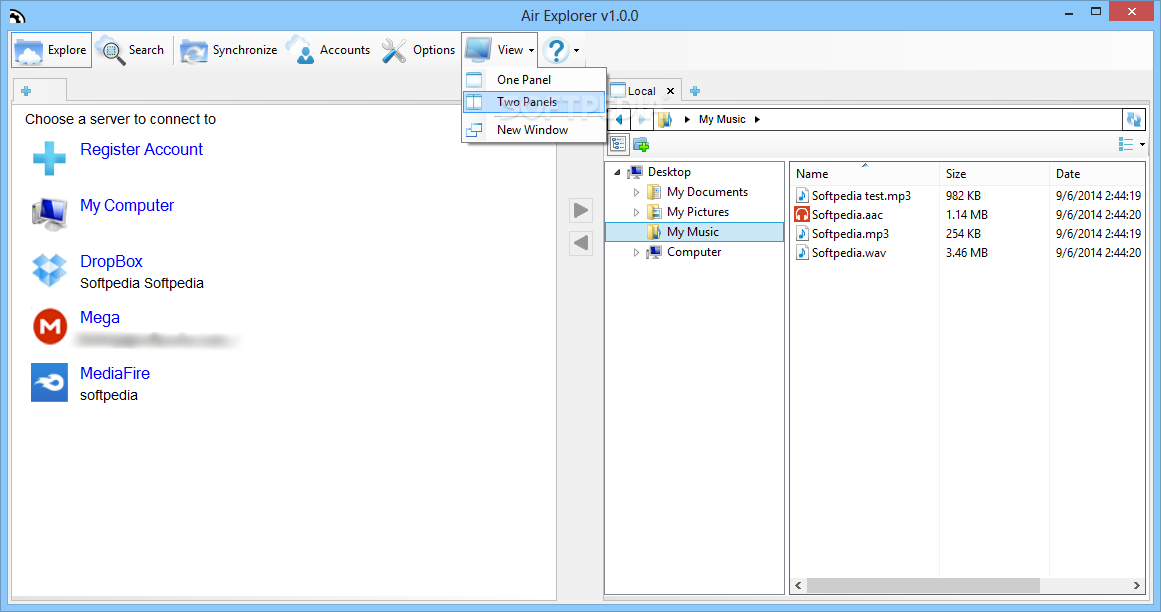Click the My Music breadcrumb
Image resolution: width=1161 pixels, height=612 pixels.
click(x=722, y=119)
